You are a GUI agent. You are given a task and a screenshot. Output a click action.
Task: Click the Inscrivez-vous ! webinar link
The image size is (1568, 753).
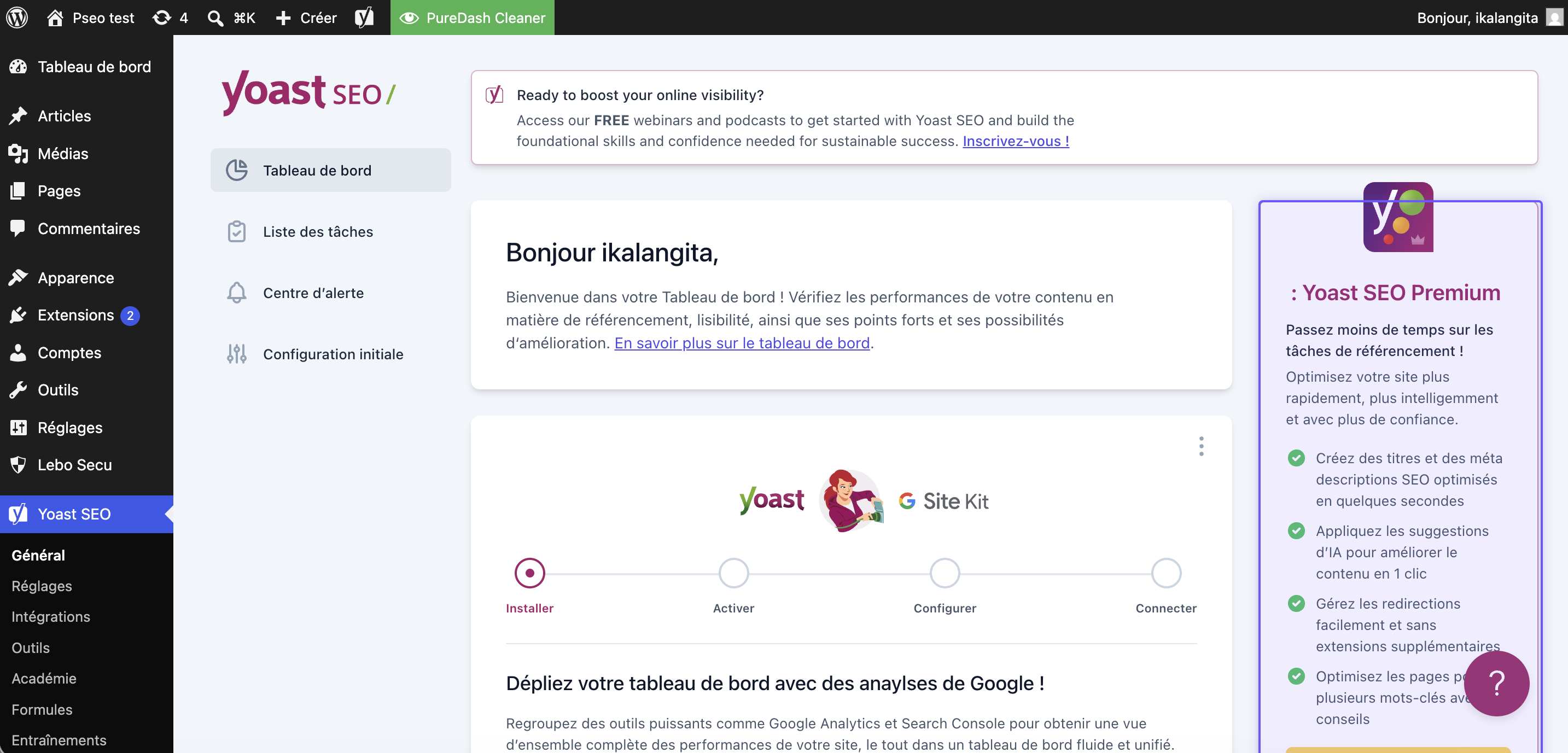tap(1015, 141)
